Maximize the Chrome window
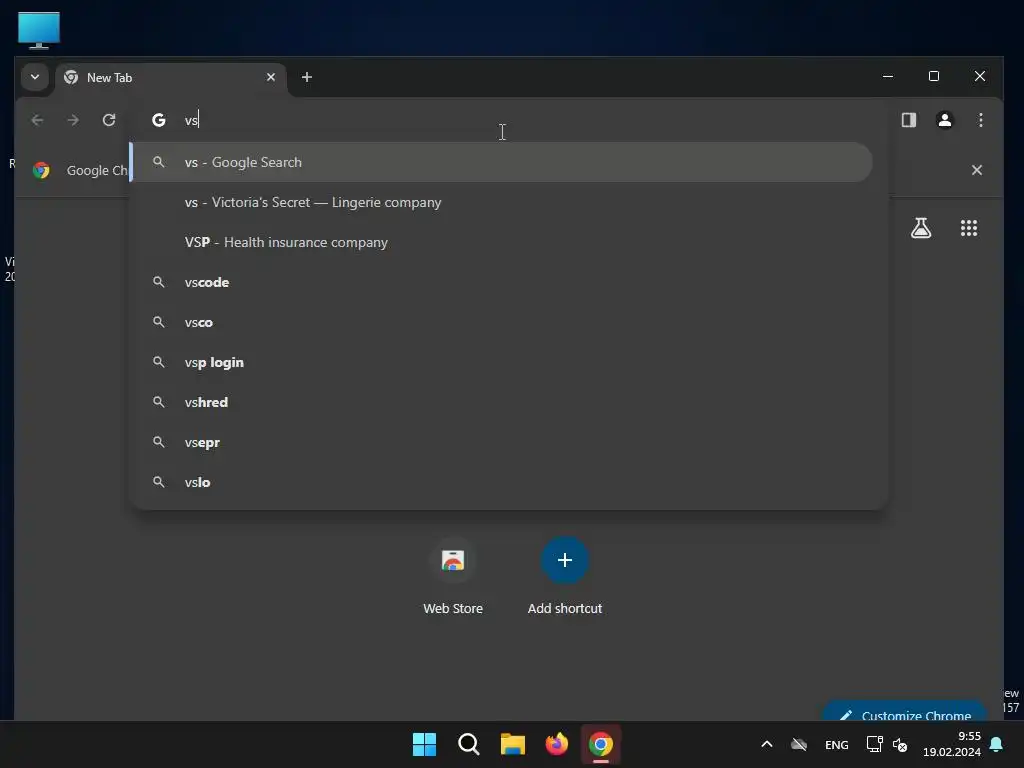Screen dimensions: 1024x768 [x=934, y=76]
